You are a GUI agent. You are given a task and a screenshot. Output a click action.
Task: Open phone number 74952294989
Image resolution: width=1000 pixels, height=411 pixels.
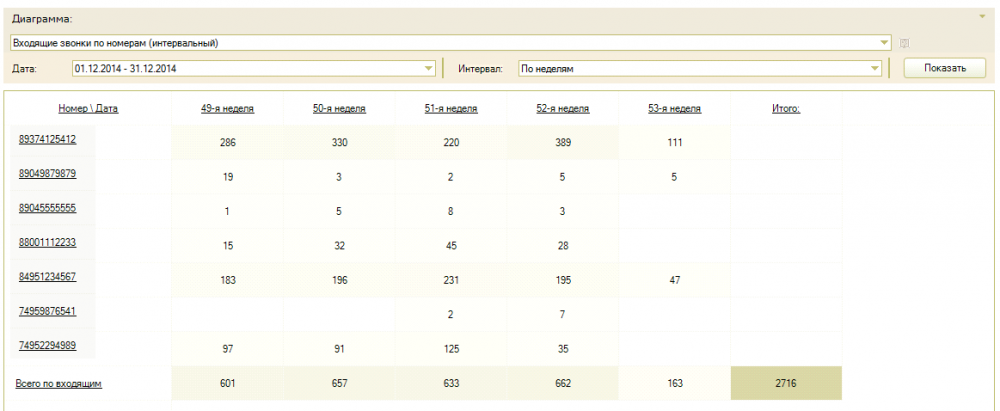point(47,345)
